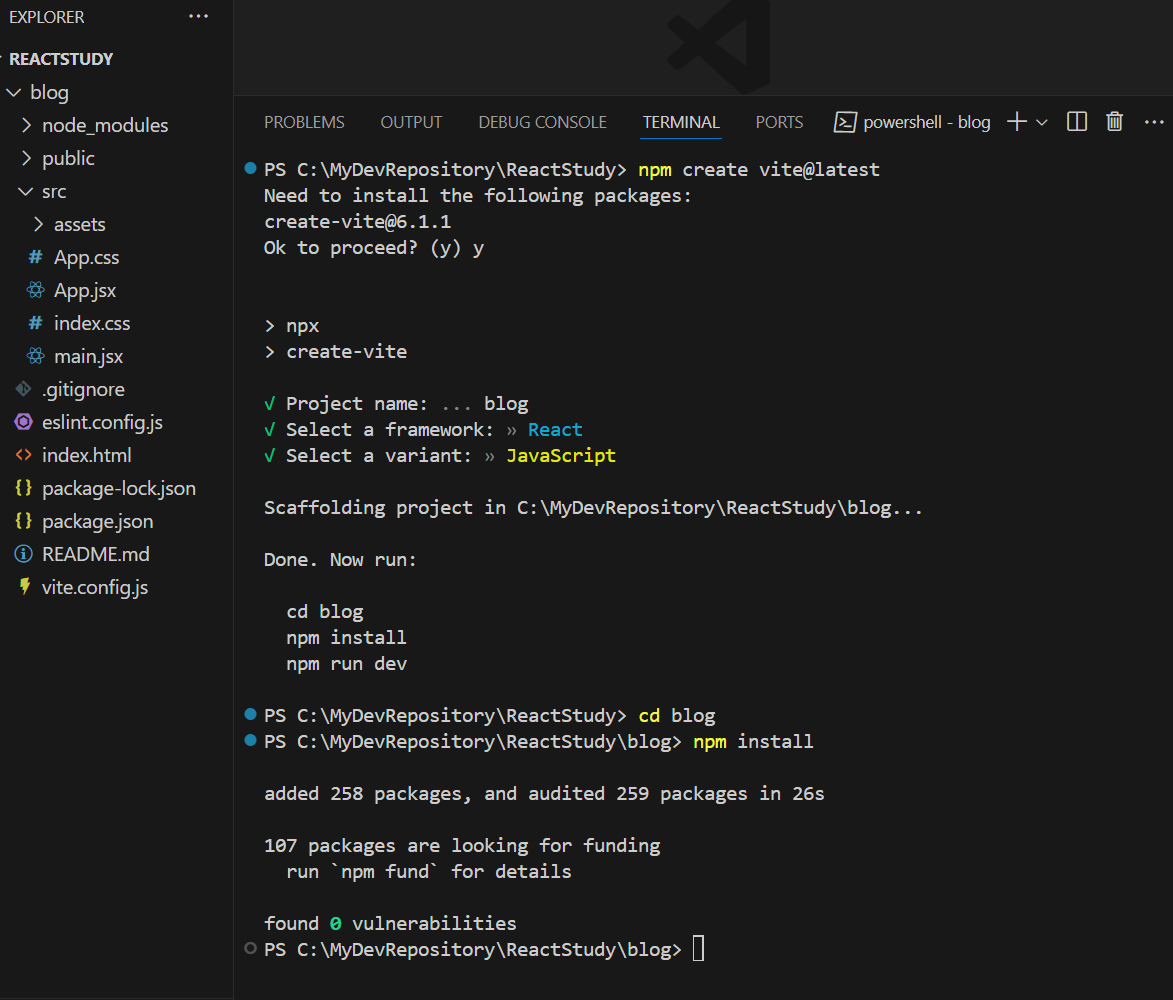1173x1000 pixels.
Task: Open terminal panel more actions menu
Action: click(1154, 122)
